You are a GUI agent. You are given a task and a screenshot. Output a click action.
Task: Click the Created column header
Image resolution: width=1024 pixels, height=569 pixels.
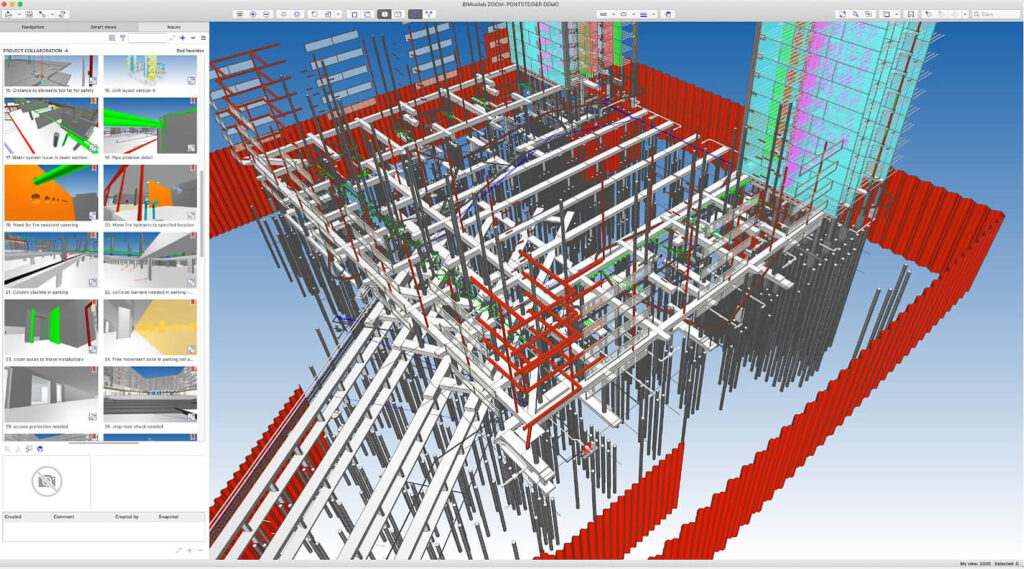click(x=13, y=517)
